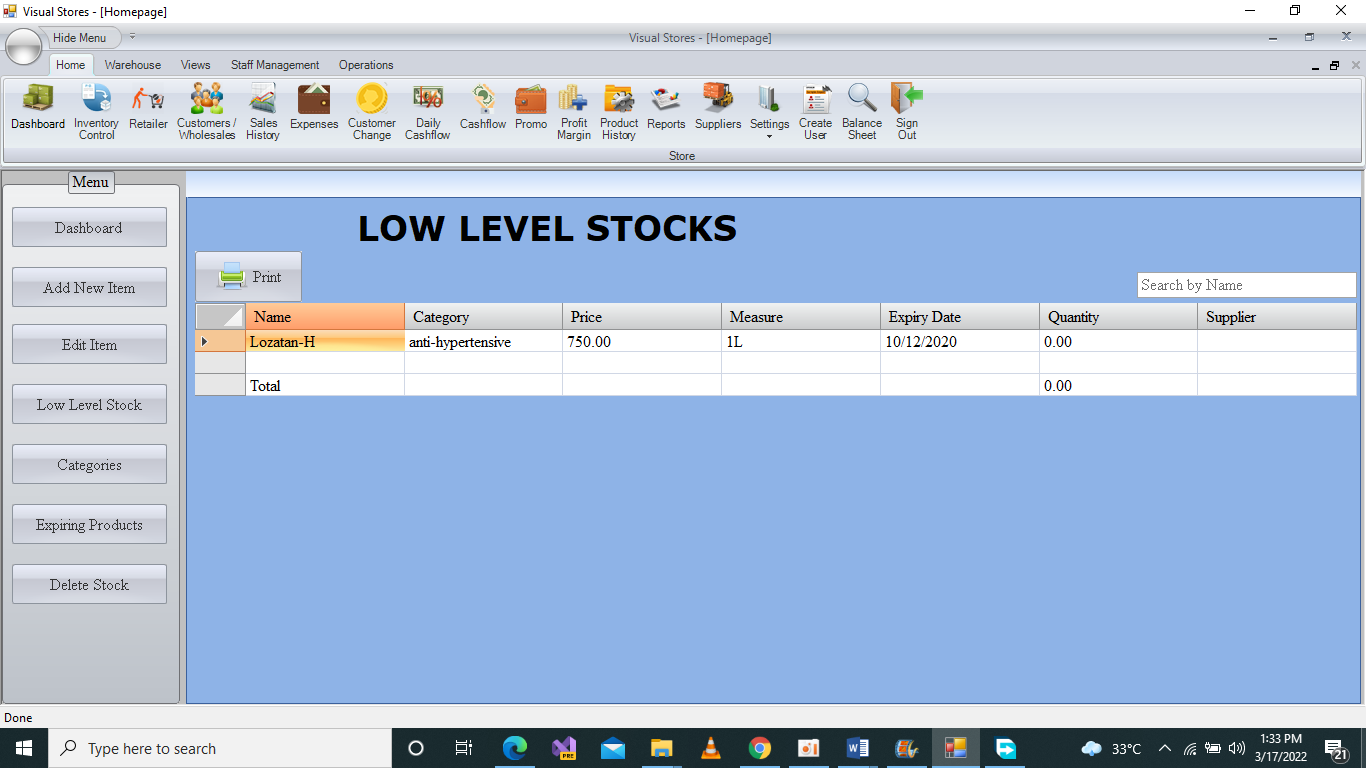This screenshot has height=768, width=1366.
Task: Click the Sign Out icon
Action: click(907, 110)
